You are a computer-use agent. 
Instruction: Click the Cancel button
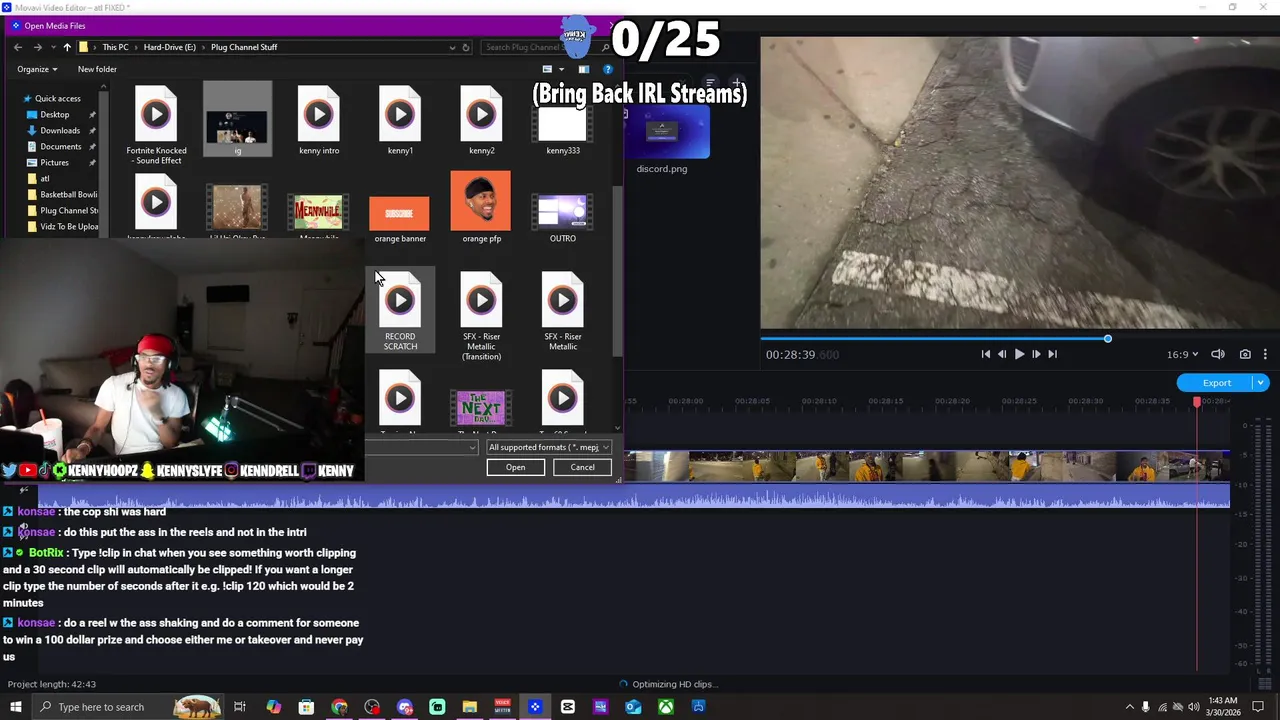coord(582,467)
